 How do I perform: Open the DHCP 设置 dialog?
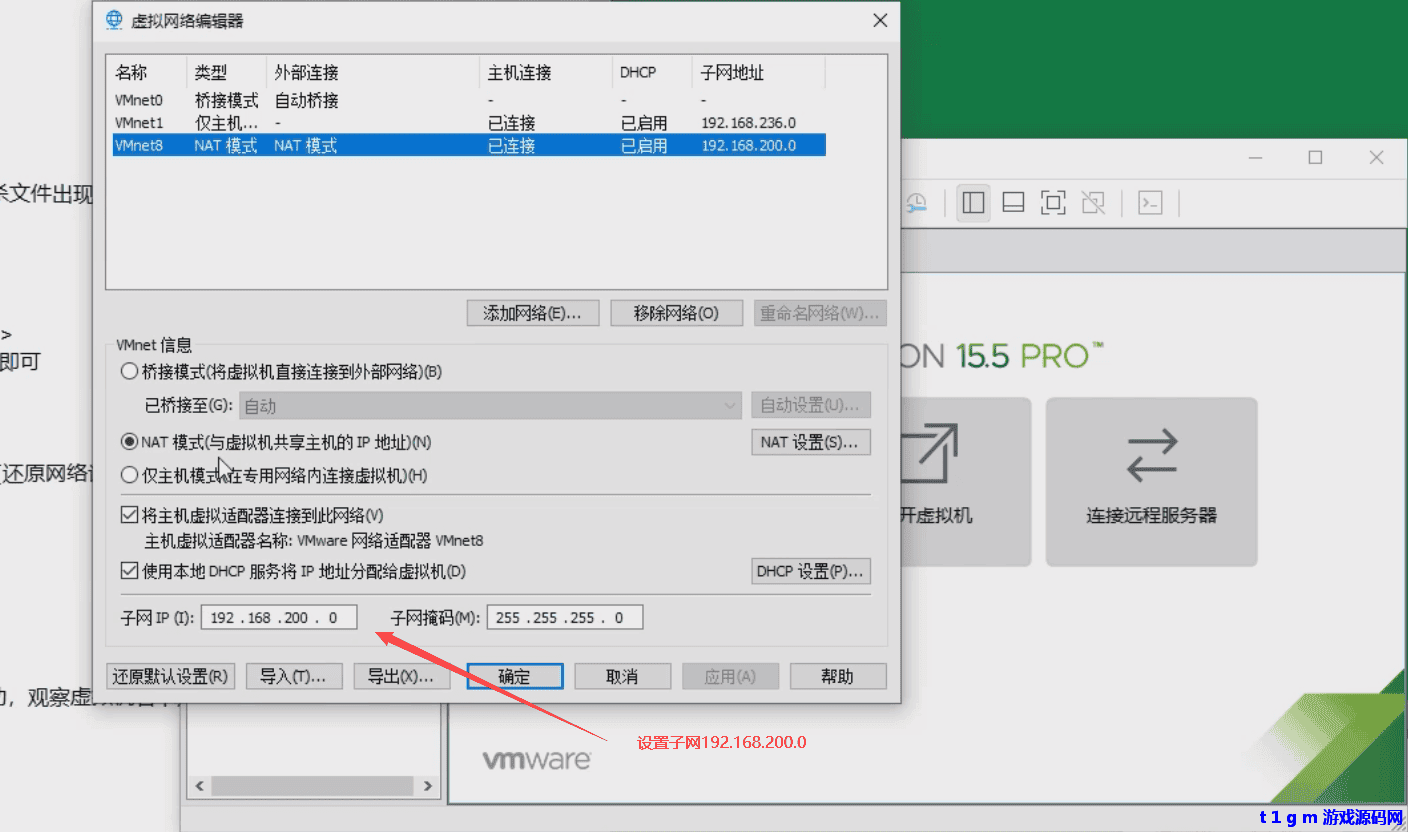pos(810,572)
